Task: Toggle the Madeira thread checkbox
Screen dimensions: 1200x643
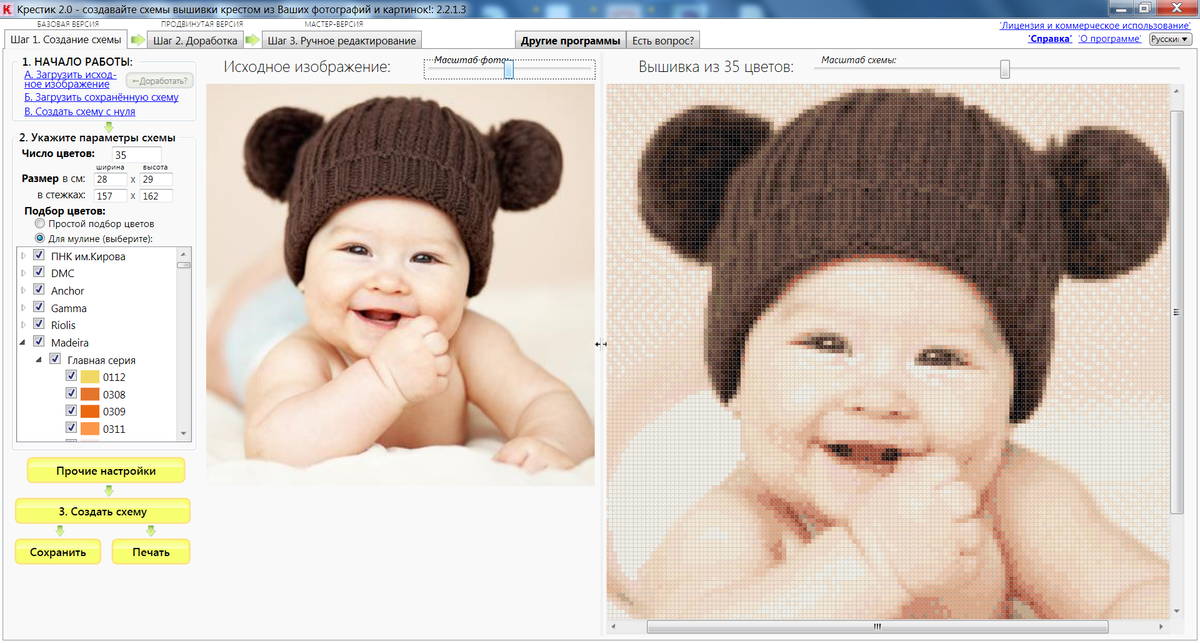Action: pos(39,342)
